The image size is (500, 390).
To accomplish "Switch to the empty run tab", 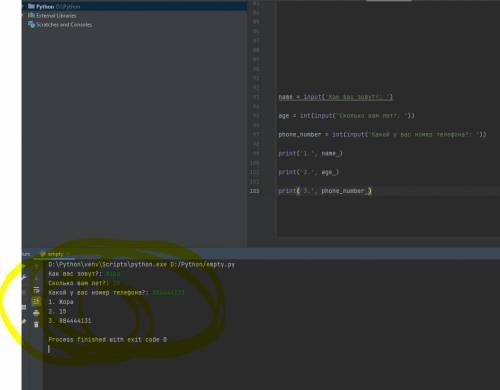I will (52, 254).
